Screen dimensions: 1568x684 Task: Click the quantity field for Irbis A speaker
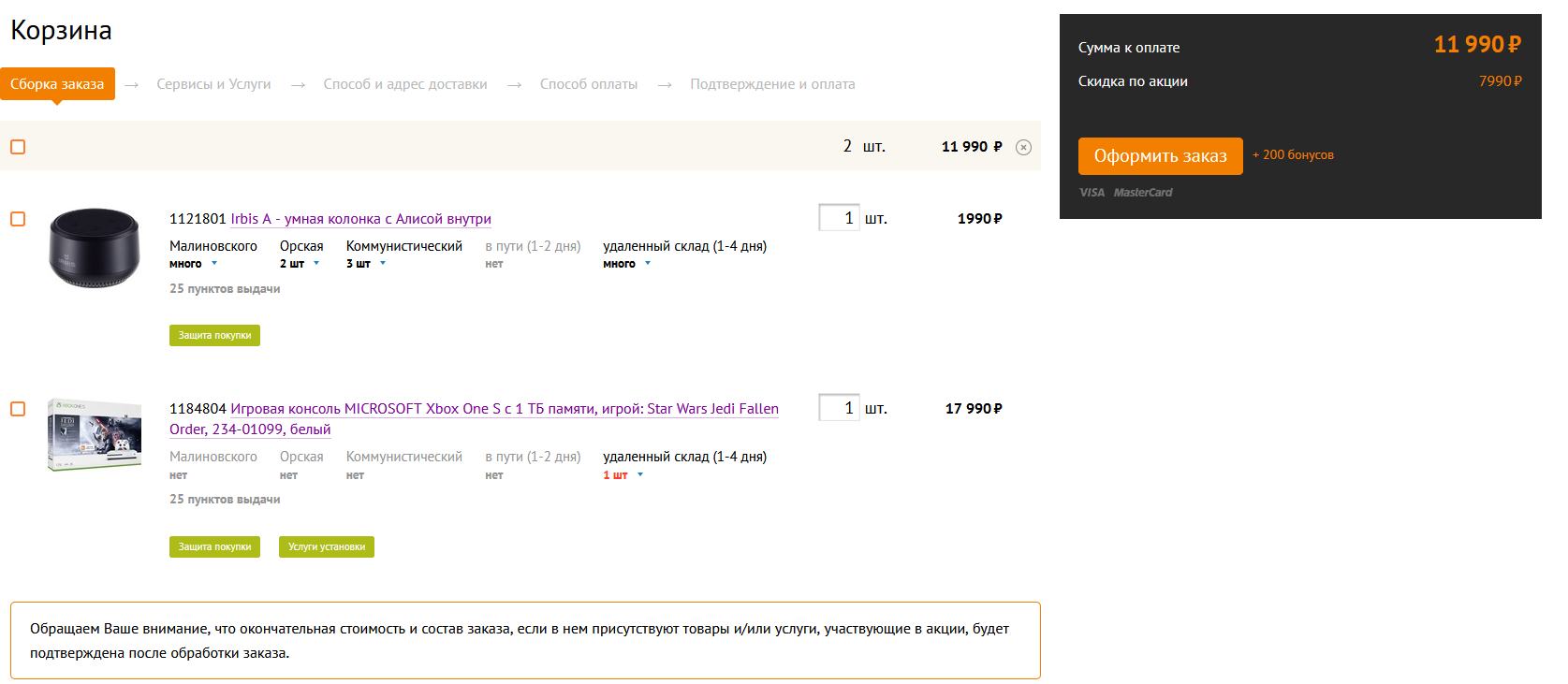[x=839, y=218]
